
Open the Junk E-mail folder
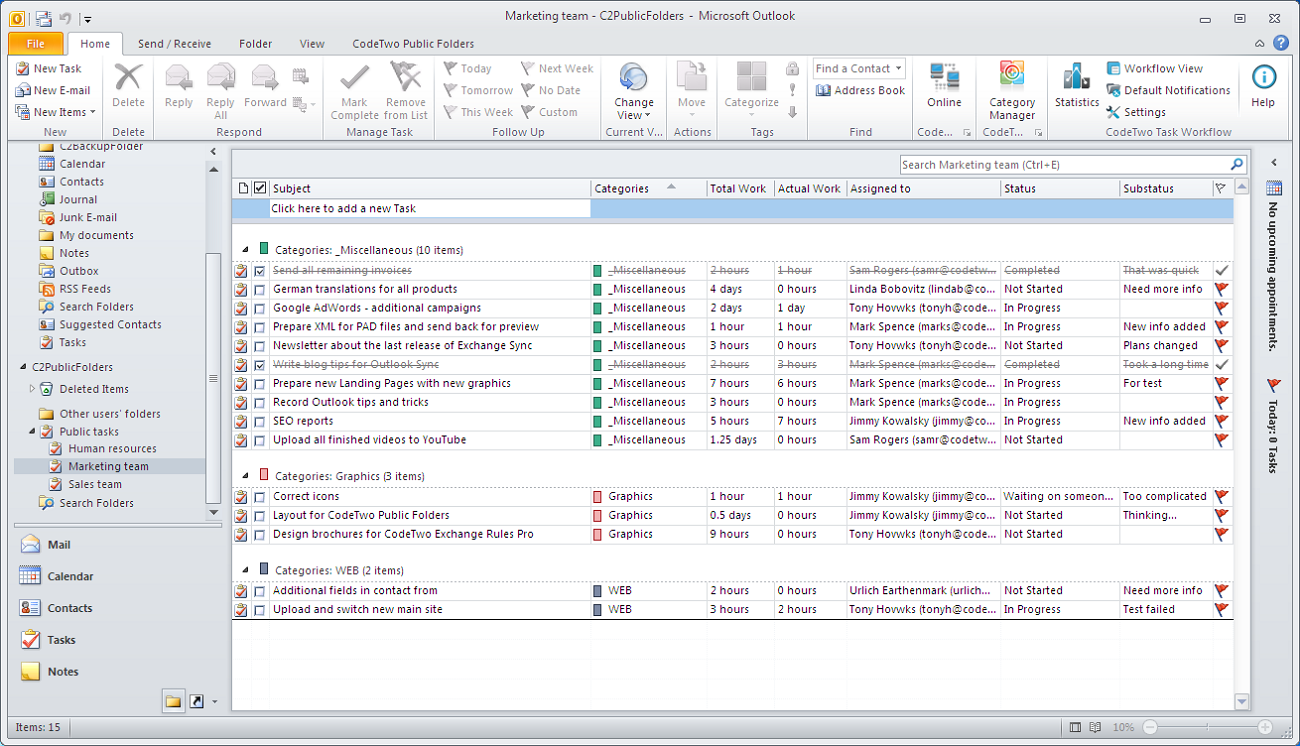[x=88, y=217]
